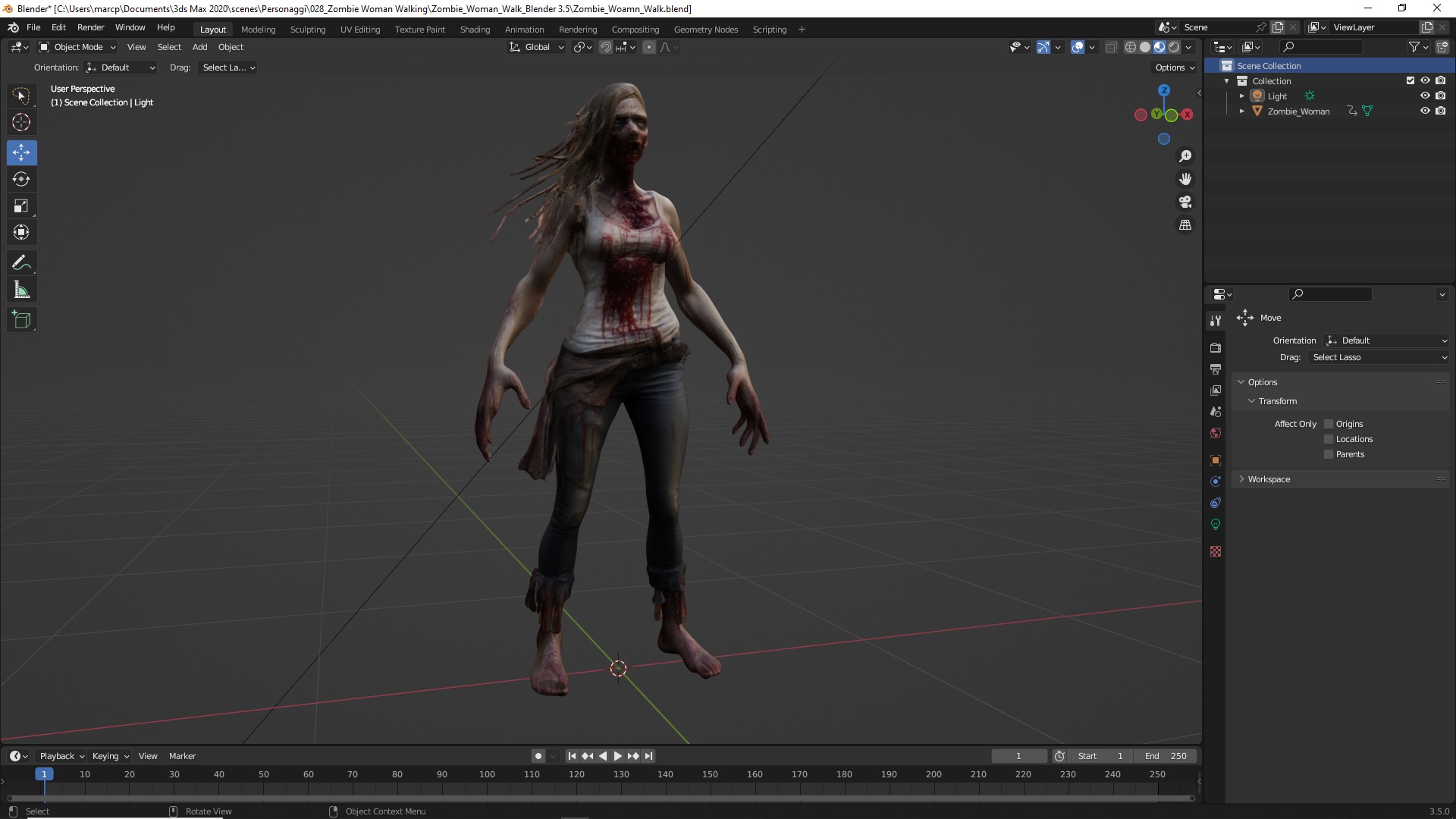Enable Affect Only Parents checkbox
The height and width of the screenshot is (819, 1456).
pyautogui.click(x=1329, y=454)
